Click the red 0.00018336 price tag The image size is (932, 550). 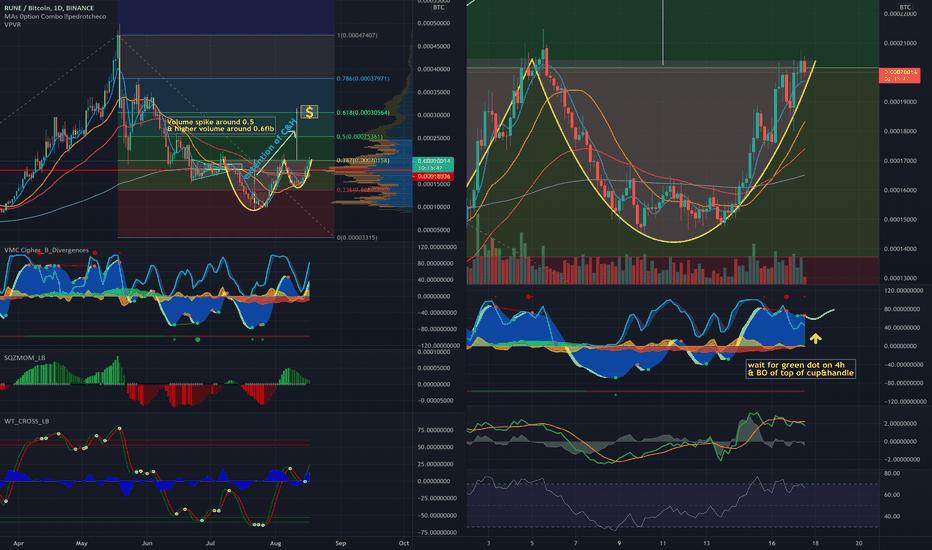coord(433,177)
